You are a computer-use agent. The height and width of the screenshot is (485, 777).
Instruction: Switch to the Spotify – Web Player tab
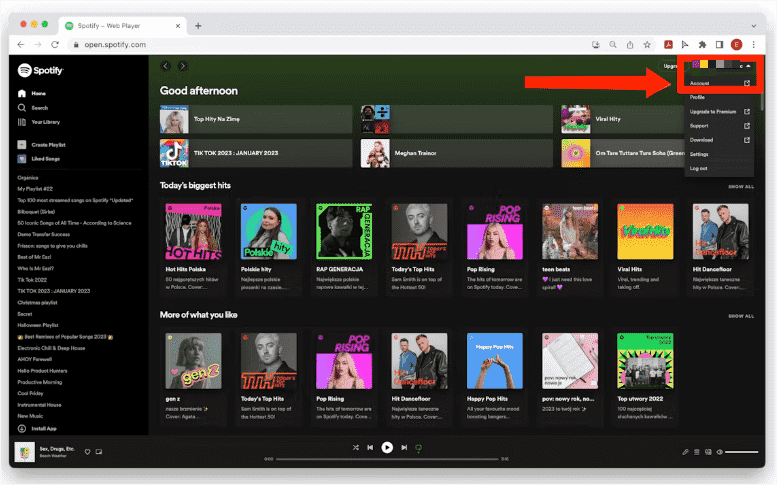point(122,26)
